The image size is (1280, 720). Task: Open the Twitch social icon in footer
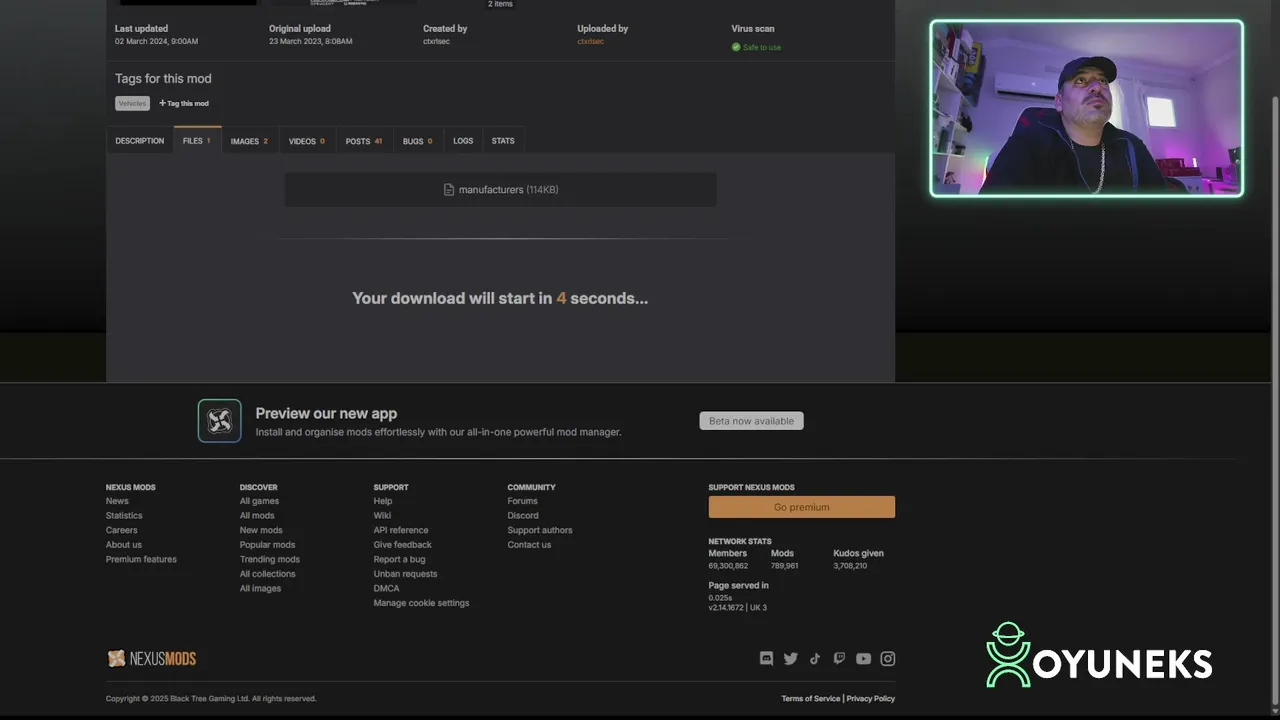tap(839, 658)
